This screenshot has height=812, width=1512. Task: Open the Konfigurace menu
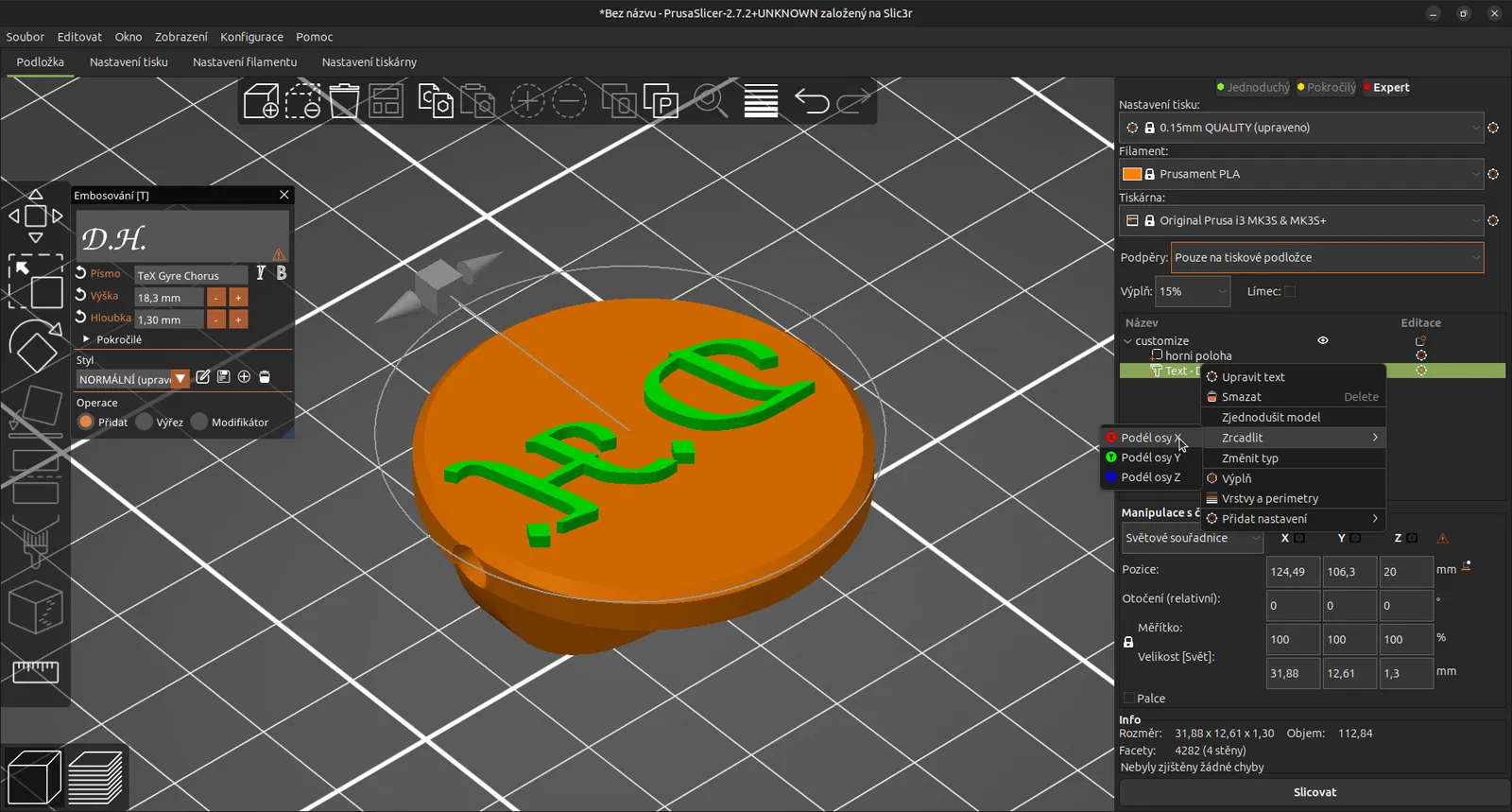251,37
